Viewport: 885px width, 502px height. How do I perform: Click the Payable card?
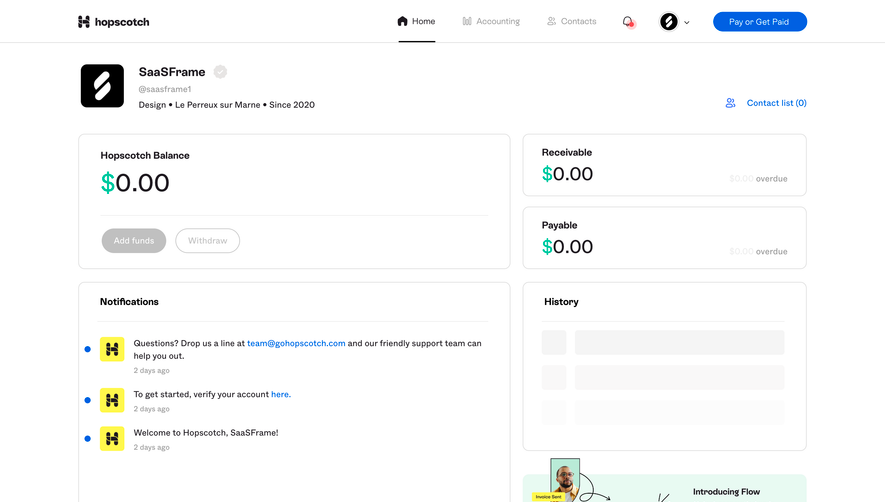(664, 238)
